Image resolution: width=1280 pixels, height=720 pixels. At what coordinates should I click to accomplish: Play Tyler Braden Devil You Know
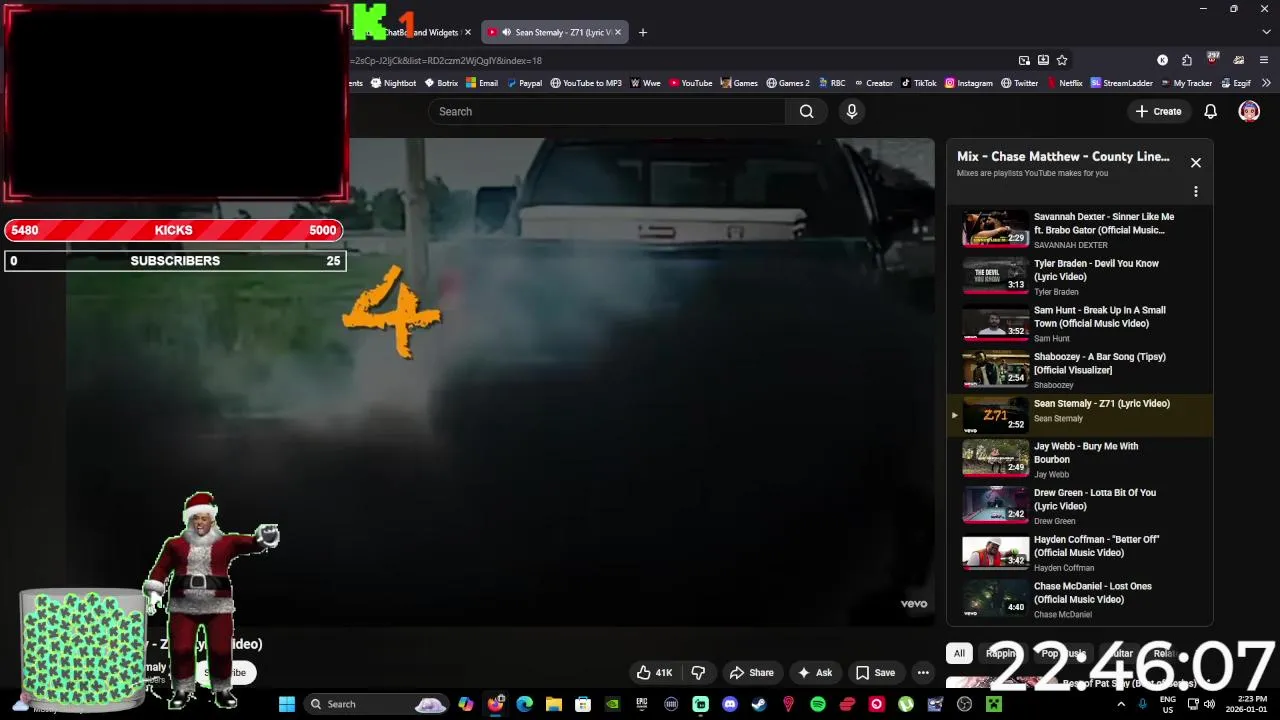click(1080, 277)
